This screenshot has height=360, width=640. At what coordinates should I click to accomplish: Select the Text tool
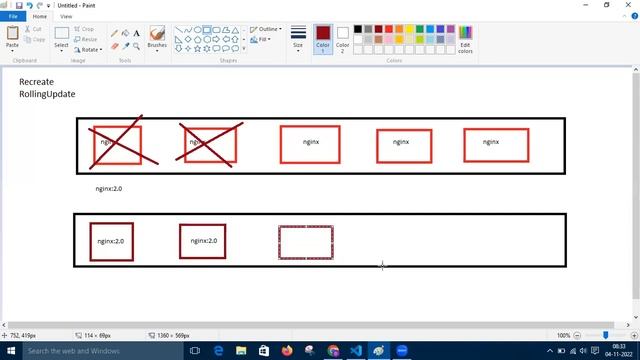[136, 33]
